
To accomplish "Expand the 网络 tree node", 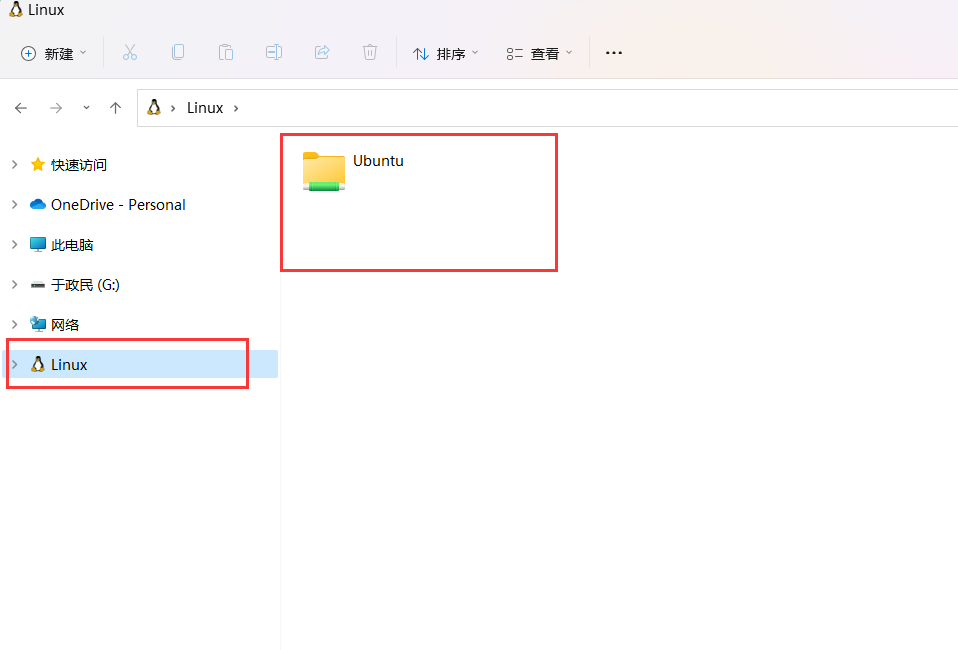I will [x=15, y=324].
